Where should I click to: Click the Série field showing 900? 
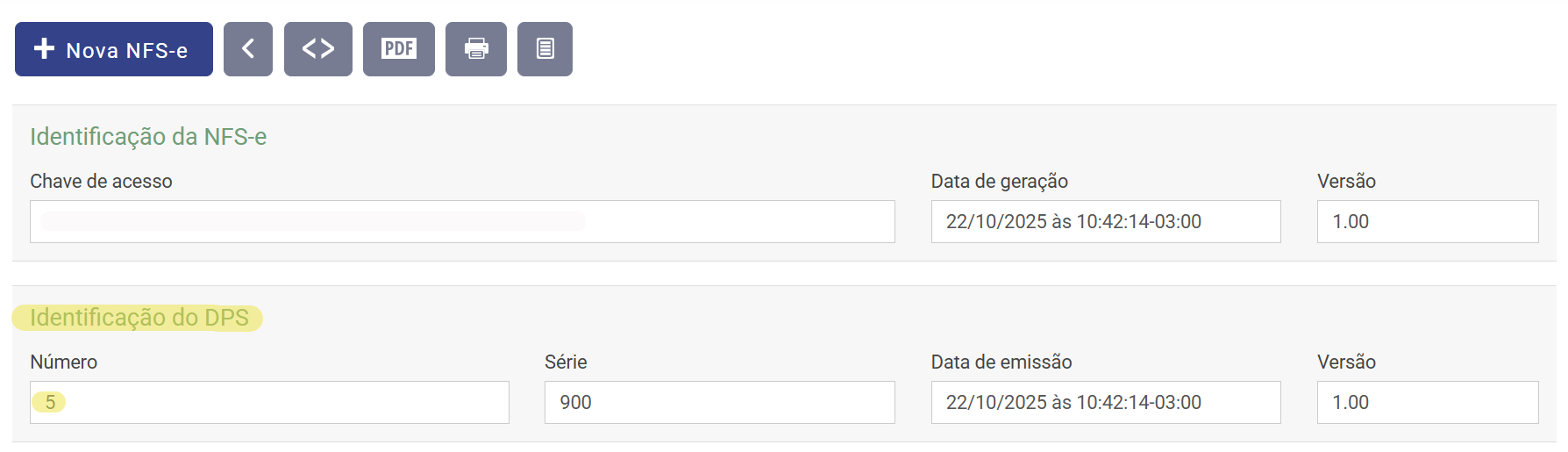click(x=719, y=402)
